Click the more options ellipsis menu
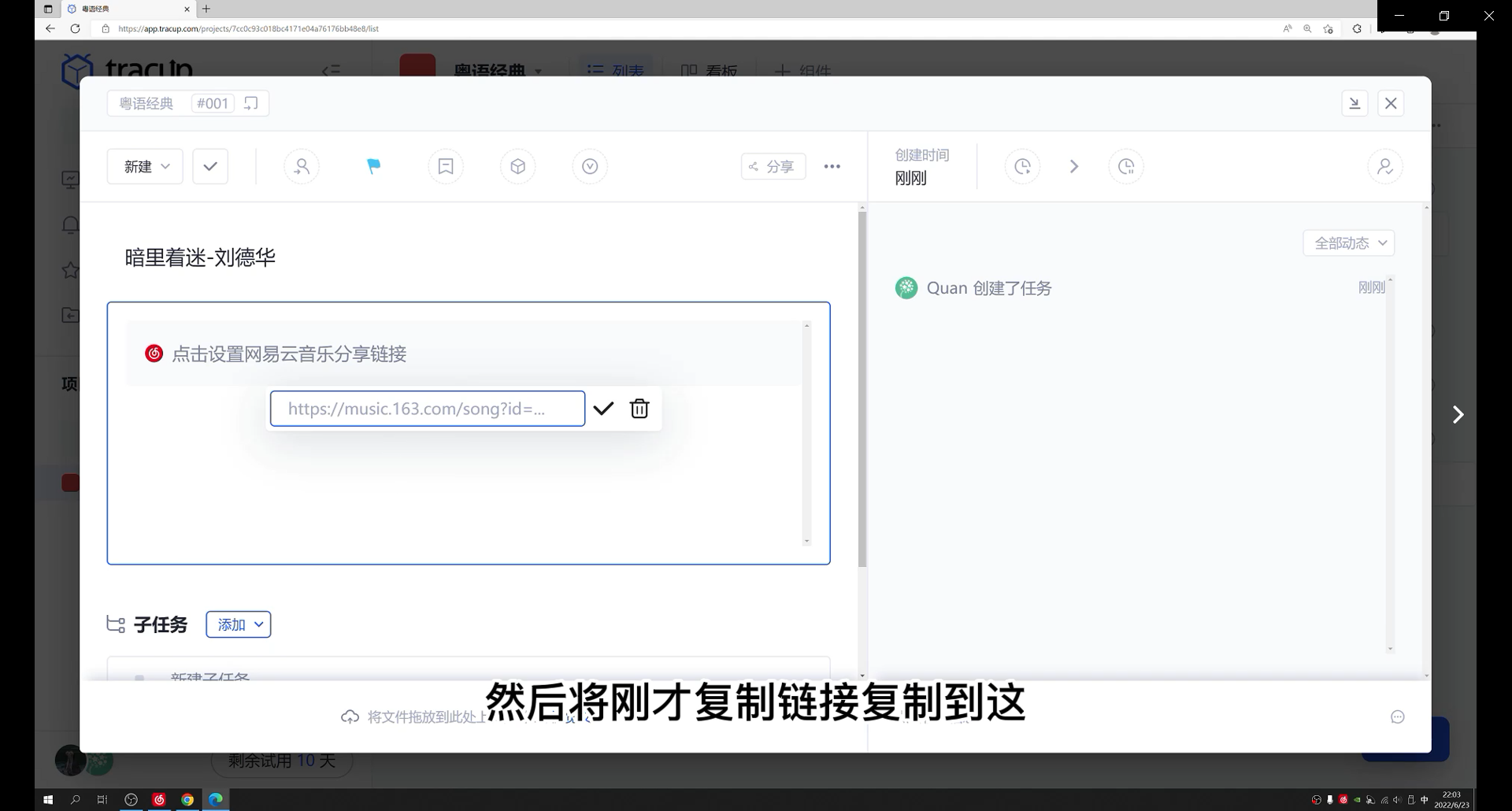The image size is (1512, 811). [x=832, y=166]
